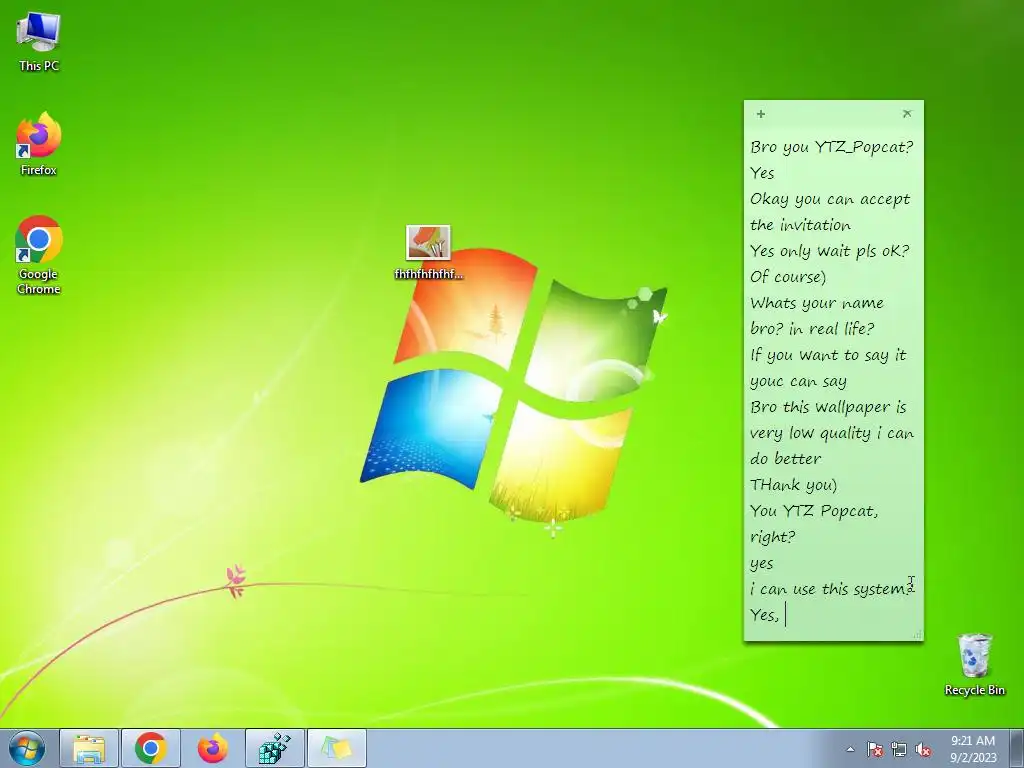Switch to Sticky Notes taskbar button

337,748
